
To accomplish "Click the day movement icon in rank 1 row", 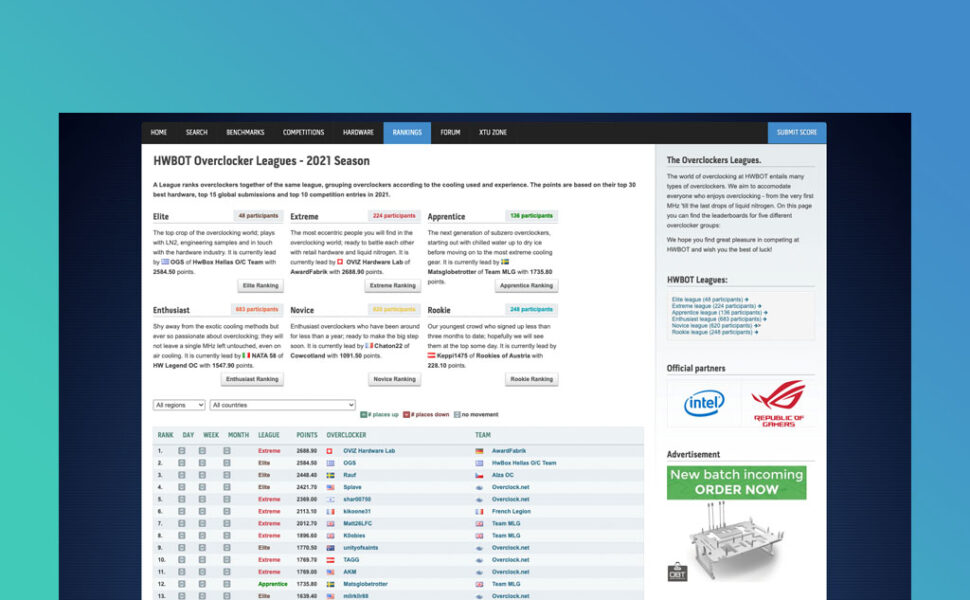I will coord(182,451).
